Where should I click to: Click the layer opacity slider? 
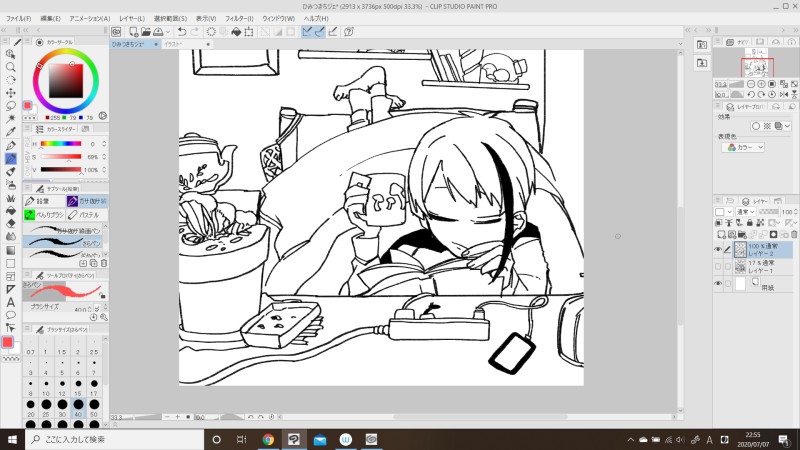click(x=768, y=211)
